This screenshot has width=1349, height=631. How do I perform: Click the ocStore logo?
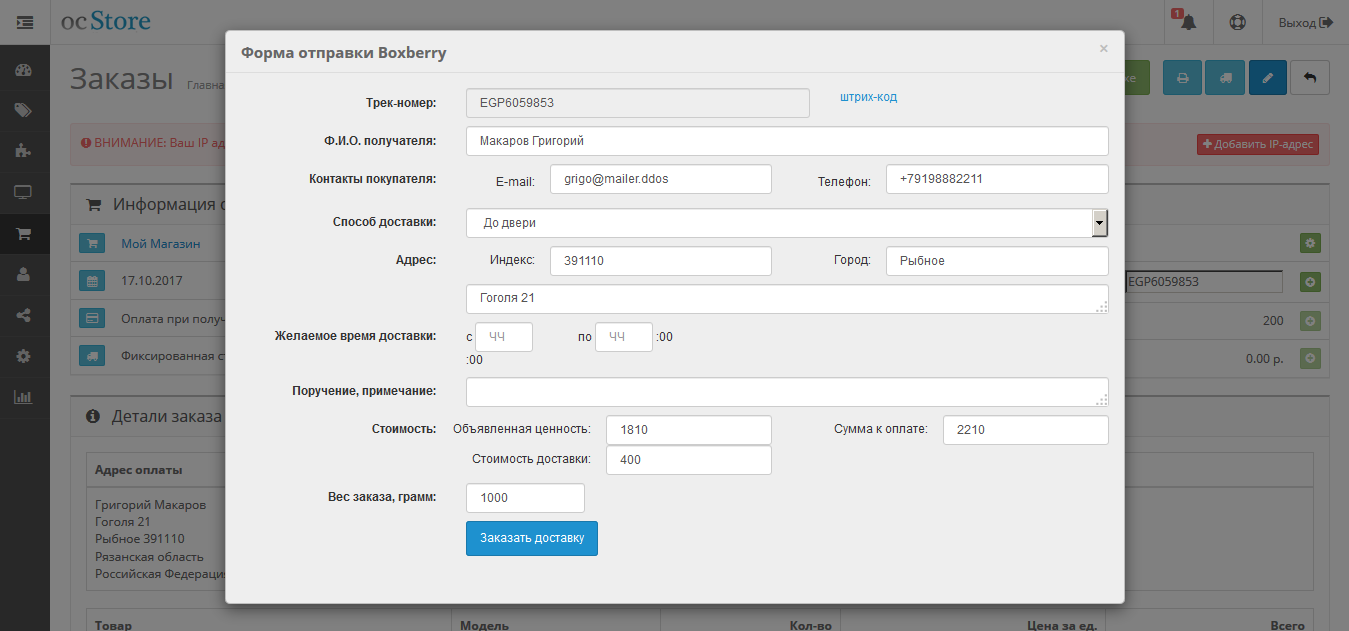[106, 21]
